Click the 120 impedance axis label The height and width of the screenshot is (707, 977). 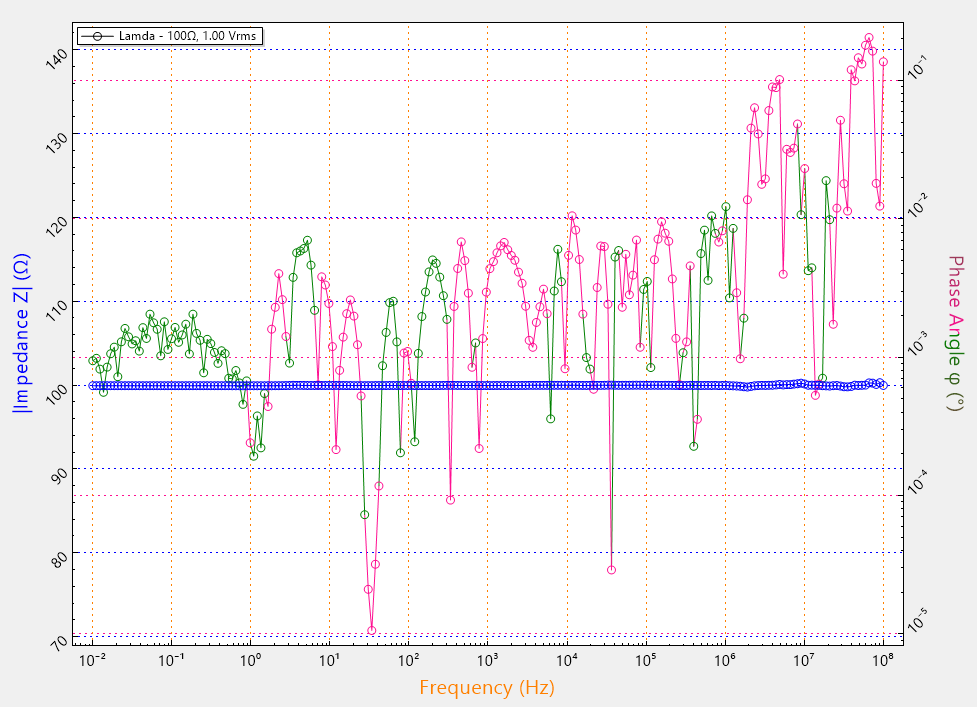pyautogui.click(x=57, y=227)
